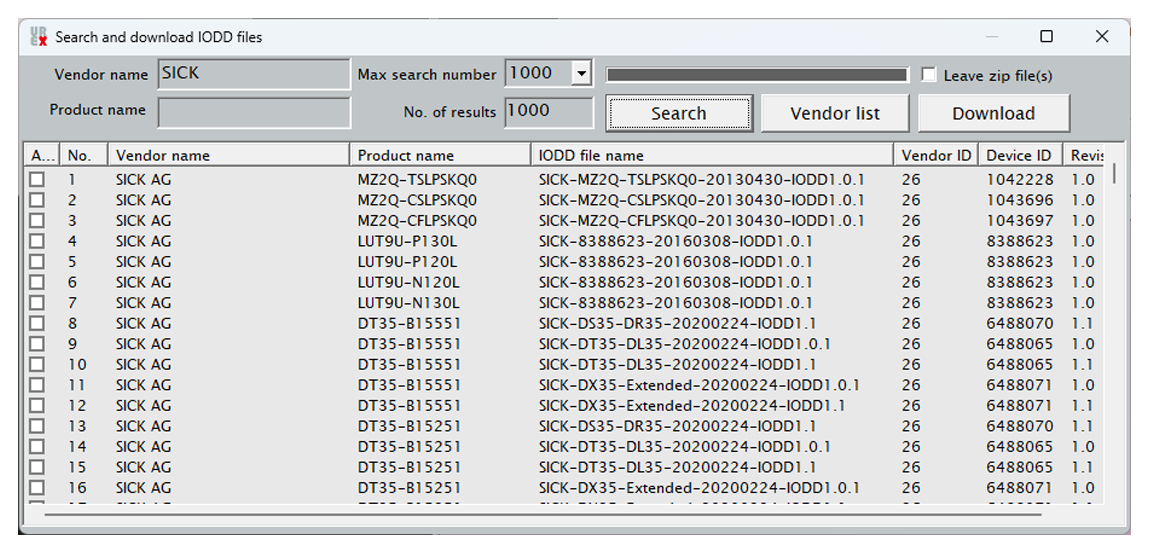Click the Revis column header
This screenshot has height=550, width=1150.
1084,155
